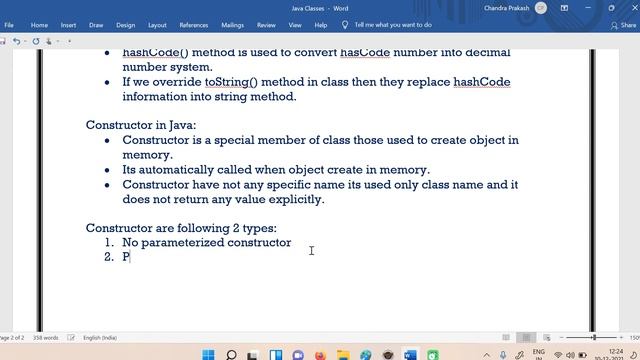Click the underlined word 'toString()'
The width and height of the screenshot is (640, 360).
point(231,82)
